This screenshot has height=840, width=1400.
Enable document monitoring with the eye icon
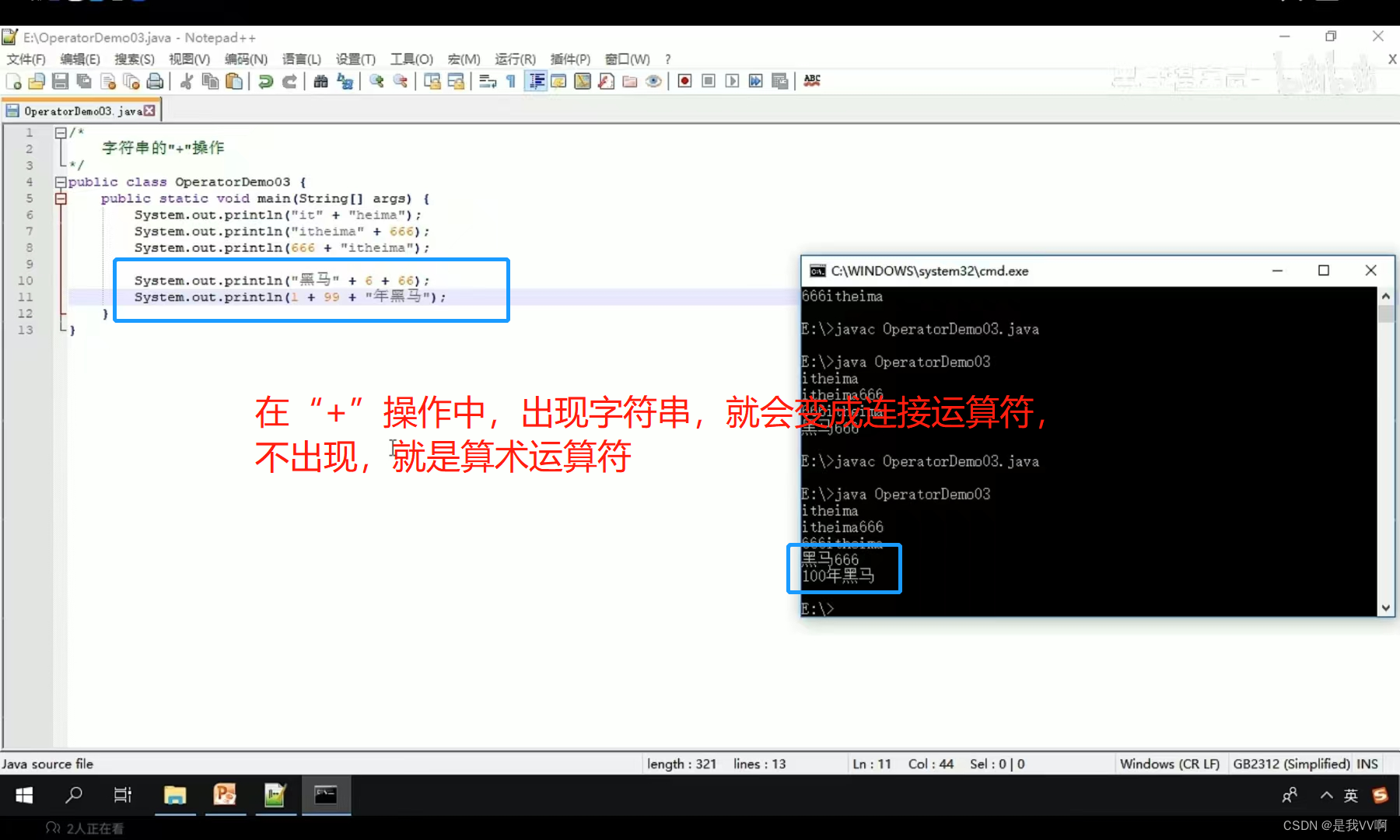point(653,81)
